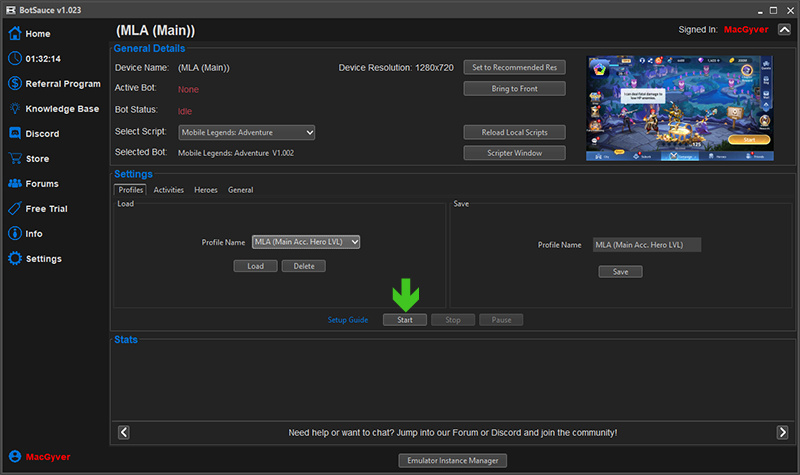Switch to the Heroes tab
Image resolution: width=800 pixels, height=475 pixels.
[x=206, y=190]
